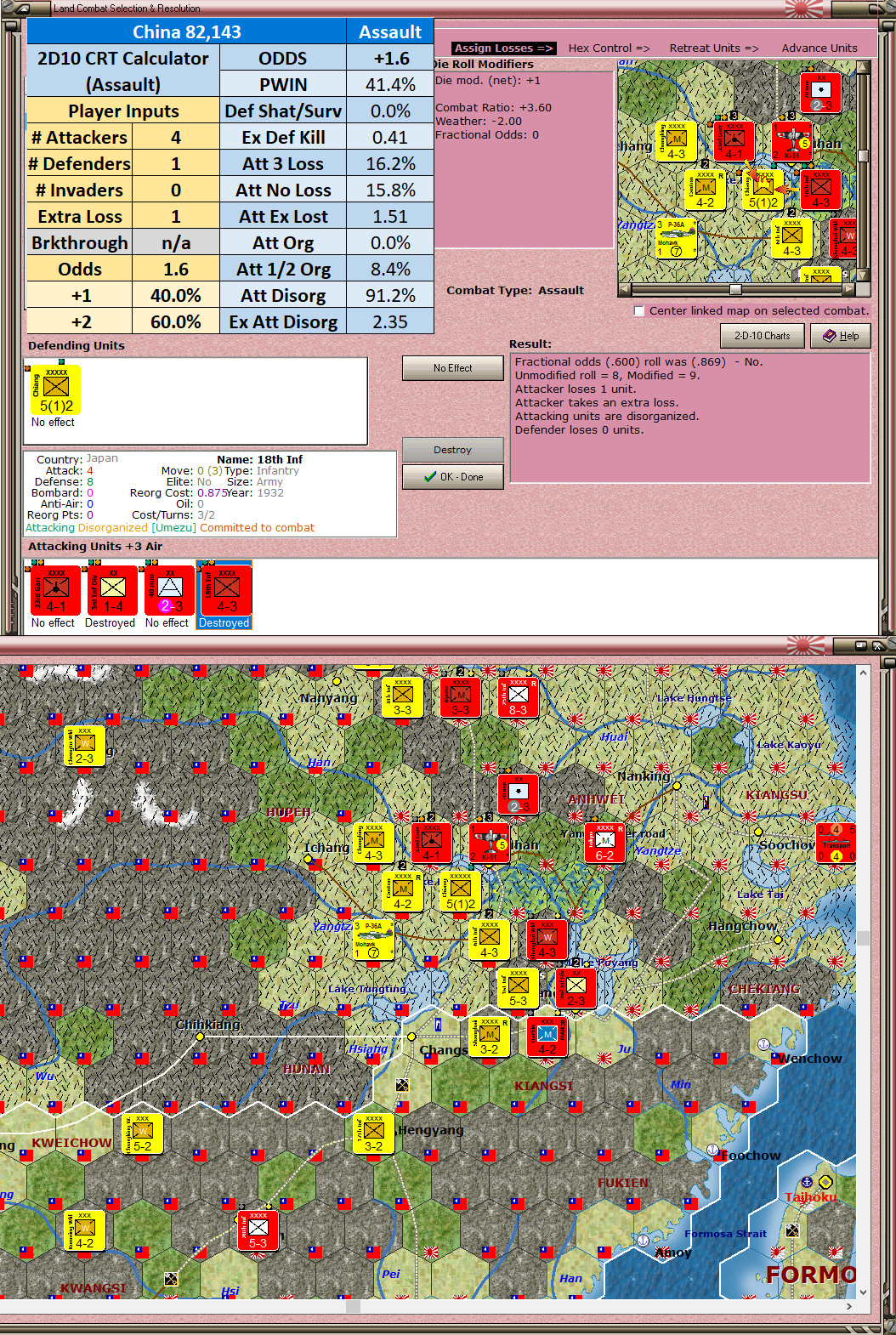896x1335 pixels.
Task: Select the 18th Inf 4-3 attacking unit
Action: (226, 591)
